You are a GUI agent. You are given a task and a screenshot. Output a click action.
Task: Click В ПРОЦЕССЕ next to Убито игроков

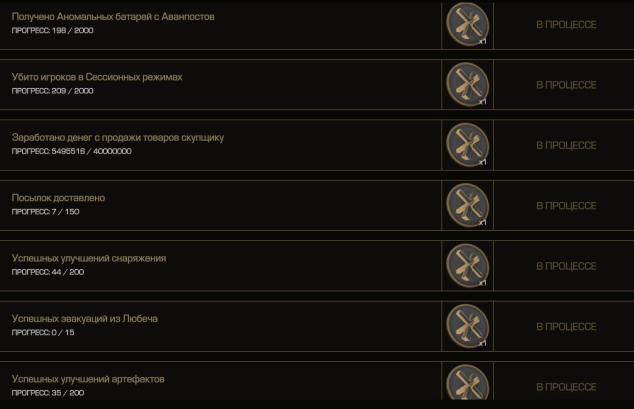(x=566, y=85)
